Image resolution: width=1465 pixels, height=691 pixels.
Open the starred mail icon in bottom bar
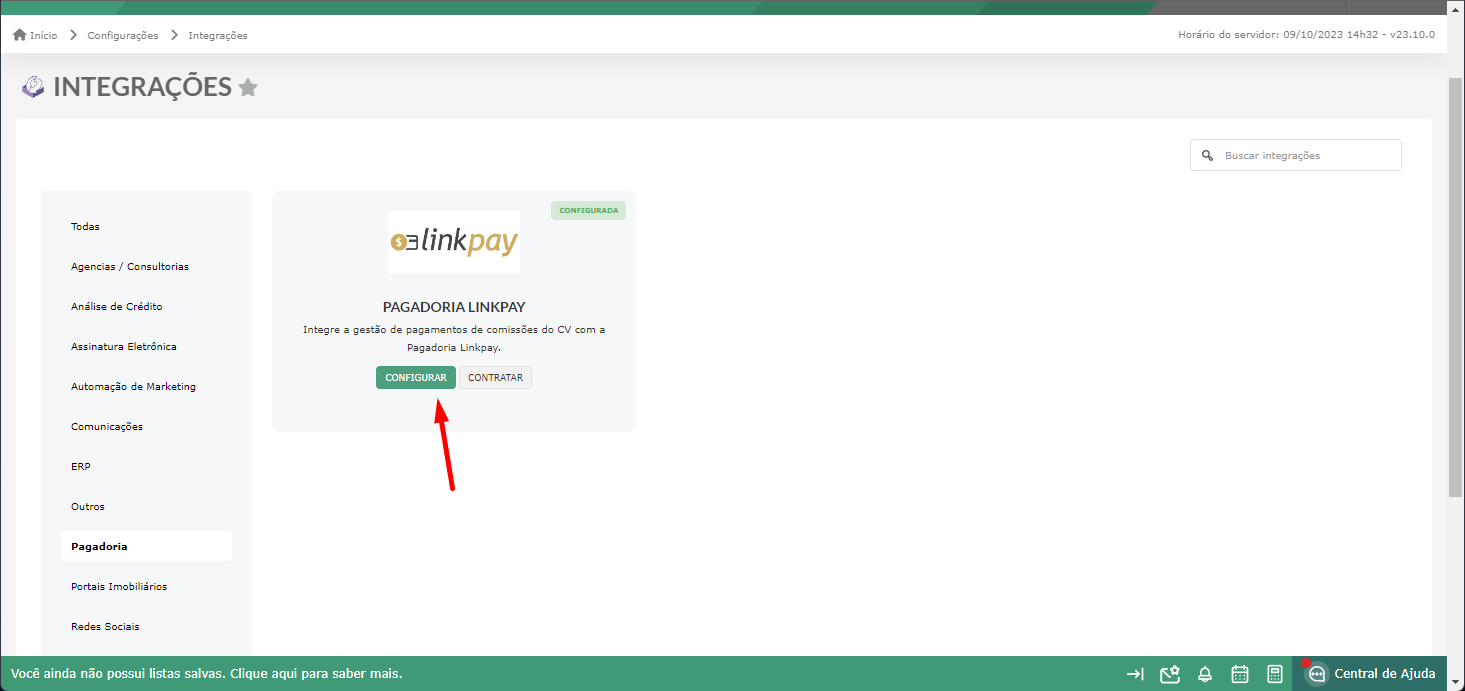tap(1170, 674)
